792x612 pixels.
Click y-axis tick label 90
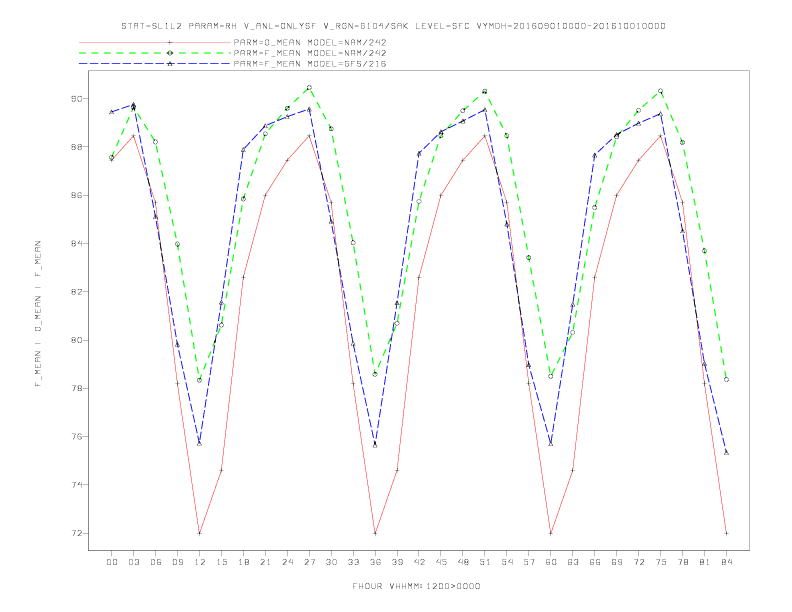tap(76, 98)
